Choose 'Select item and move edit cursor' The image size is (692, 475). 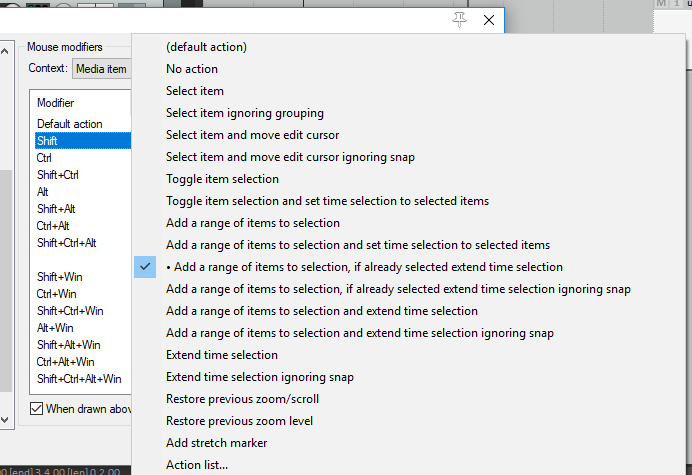[253, 135]
